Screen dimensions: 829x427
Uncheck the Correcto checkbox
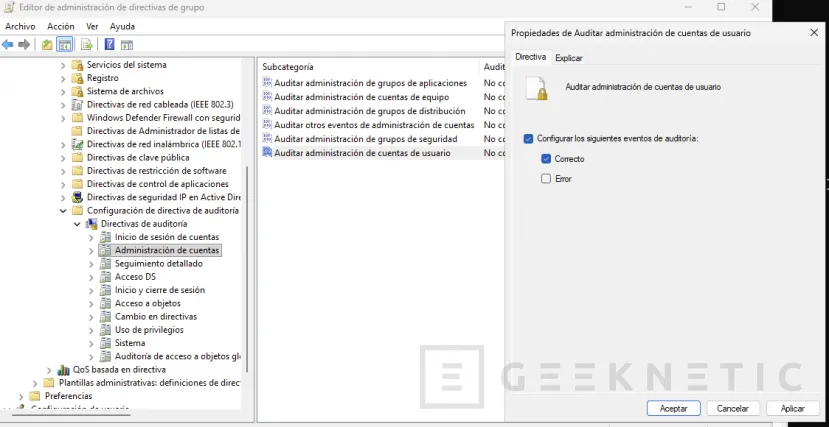pyautogui.click(x=546, y=159)
